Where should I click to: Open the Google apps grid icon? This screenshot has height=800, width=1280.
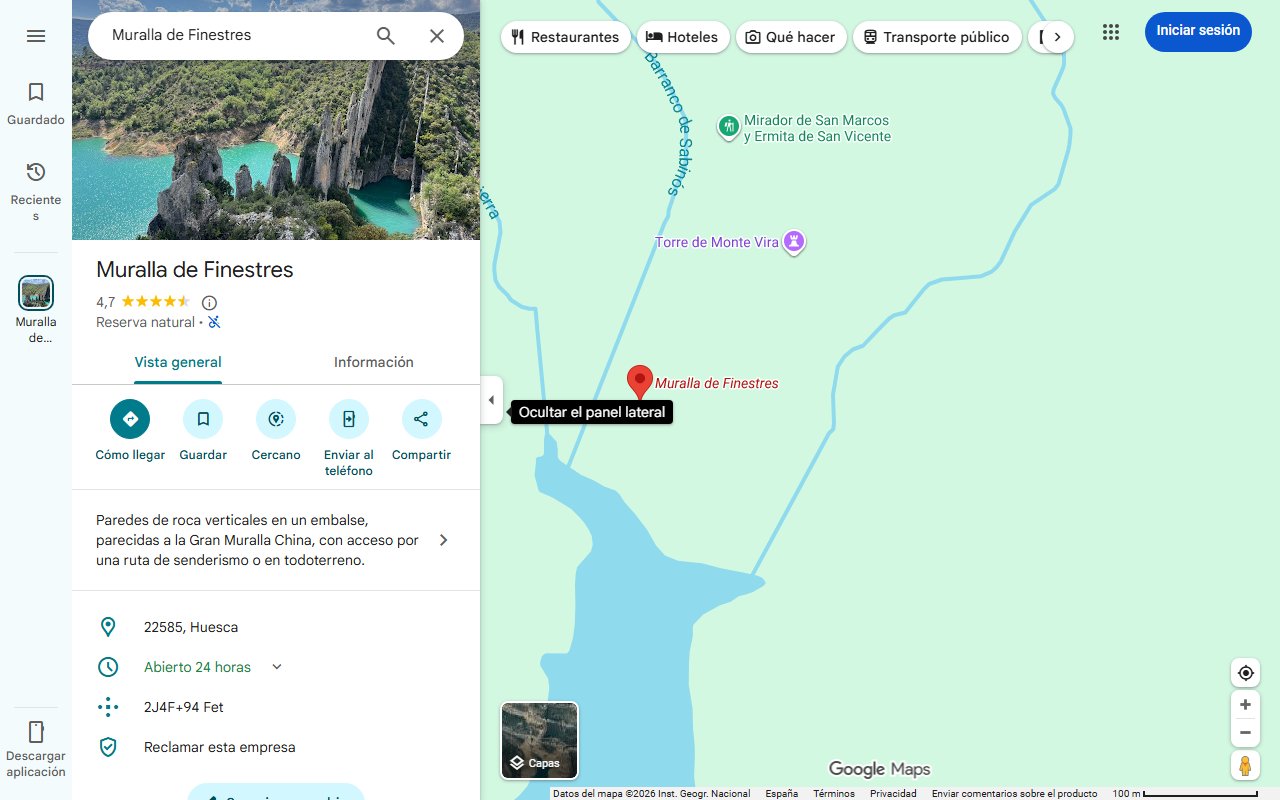pyautogui.click(x=1110, y=32)
